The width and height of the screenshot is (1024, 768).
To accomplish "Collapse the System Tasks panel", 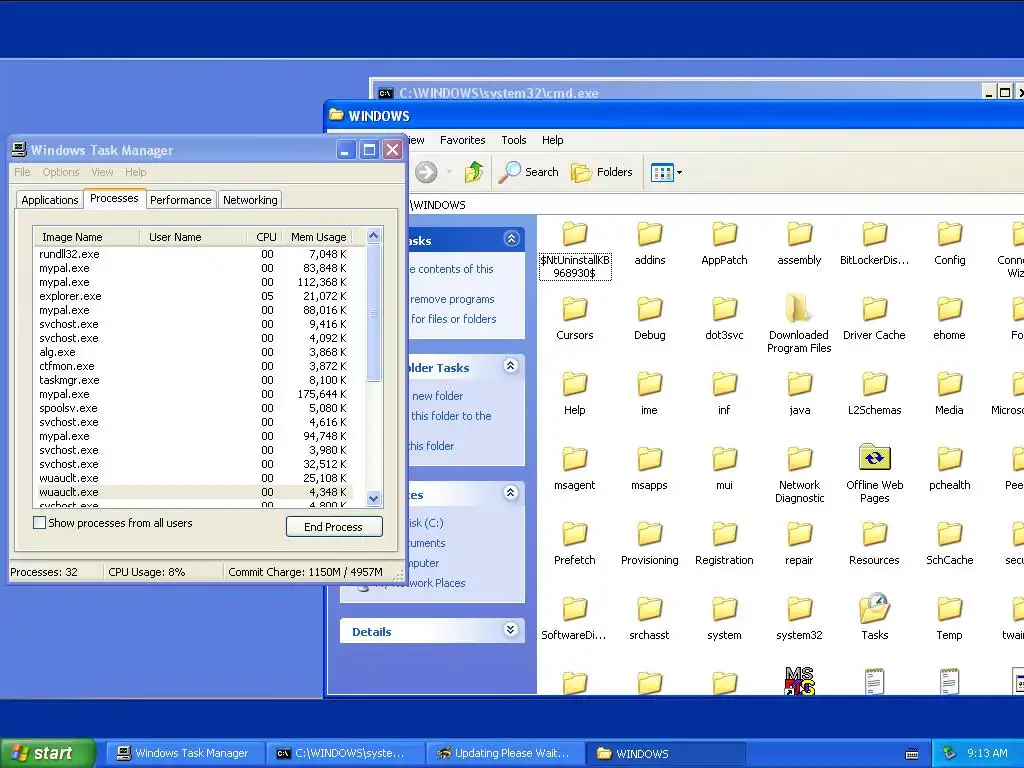I will pos(511,238).
